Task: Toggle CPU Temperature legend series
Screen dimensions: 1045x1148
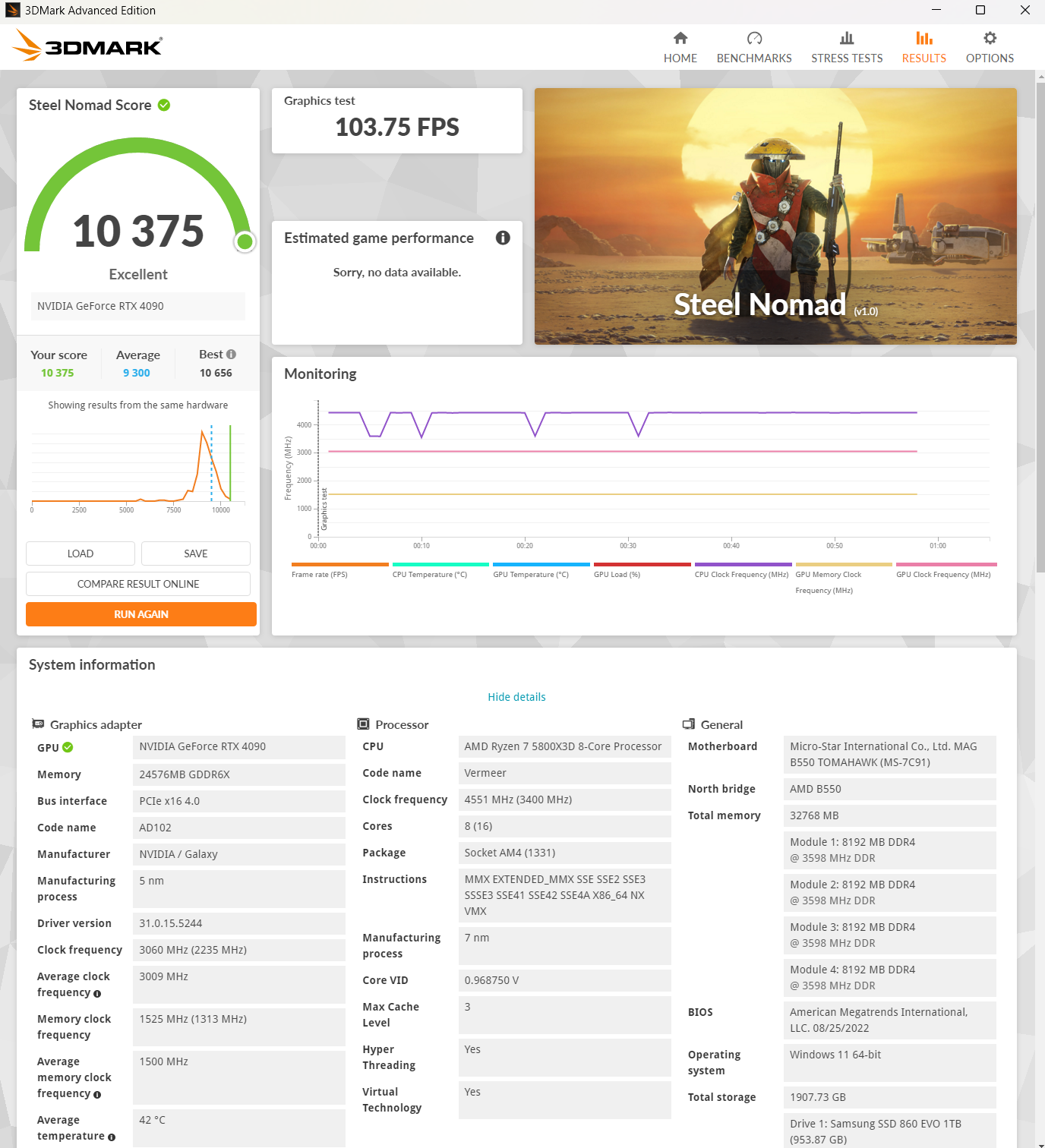Action: [440, 570]
